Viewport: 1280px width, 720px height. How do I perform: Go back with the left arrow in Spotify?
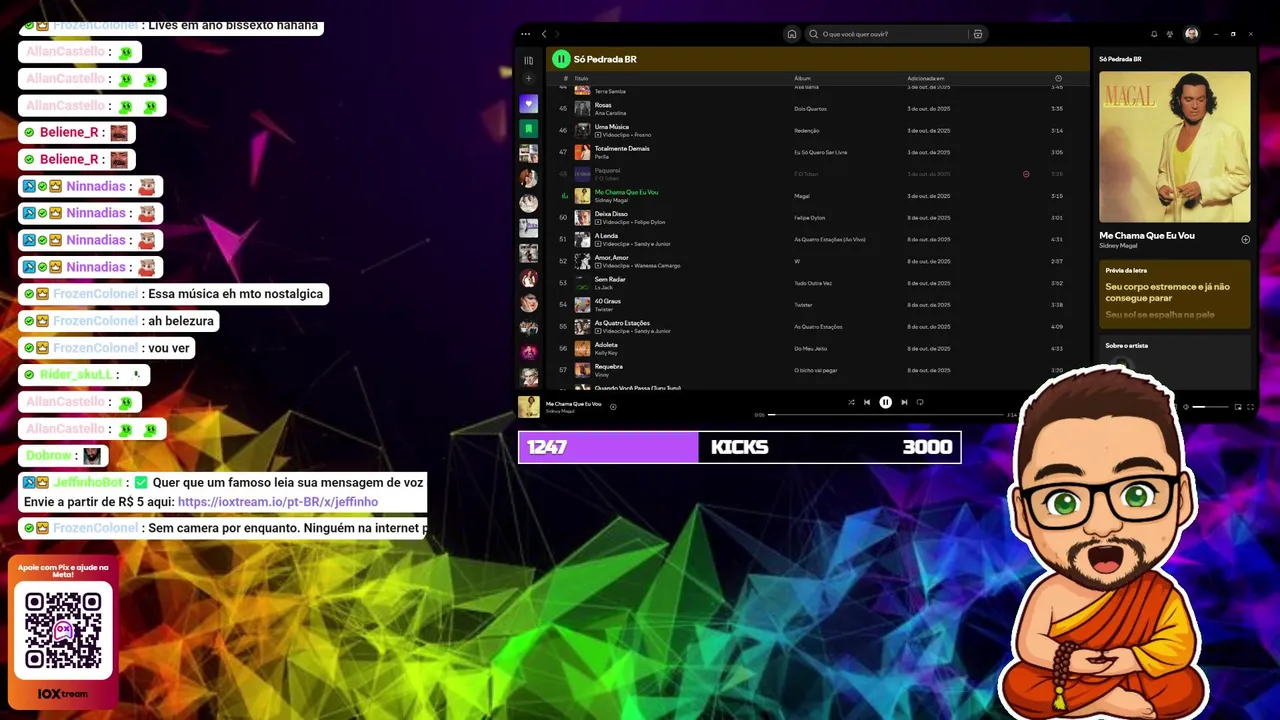point(544,34)
